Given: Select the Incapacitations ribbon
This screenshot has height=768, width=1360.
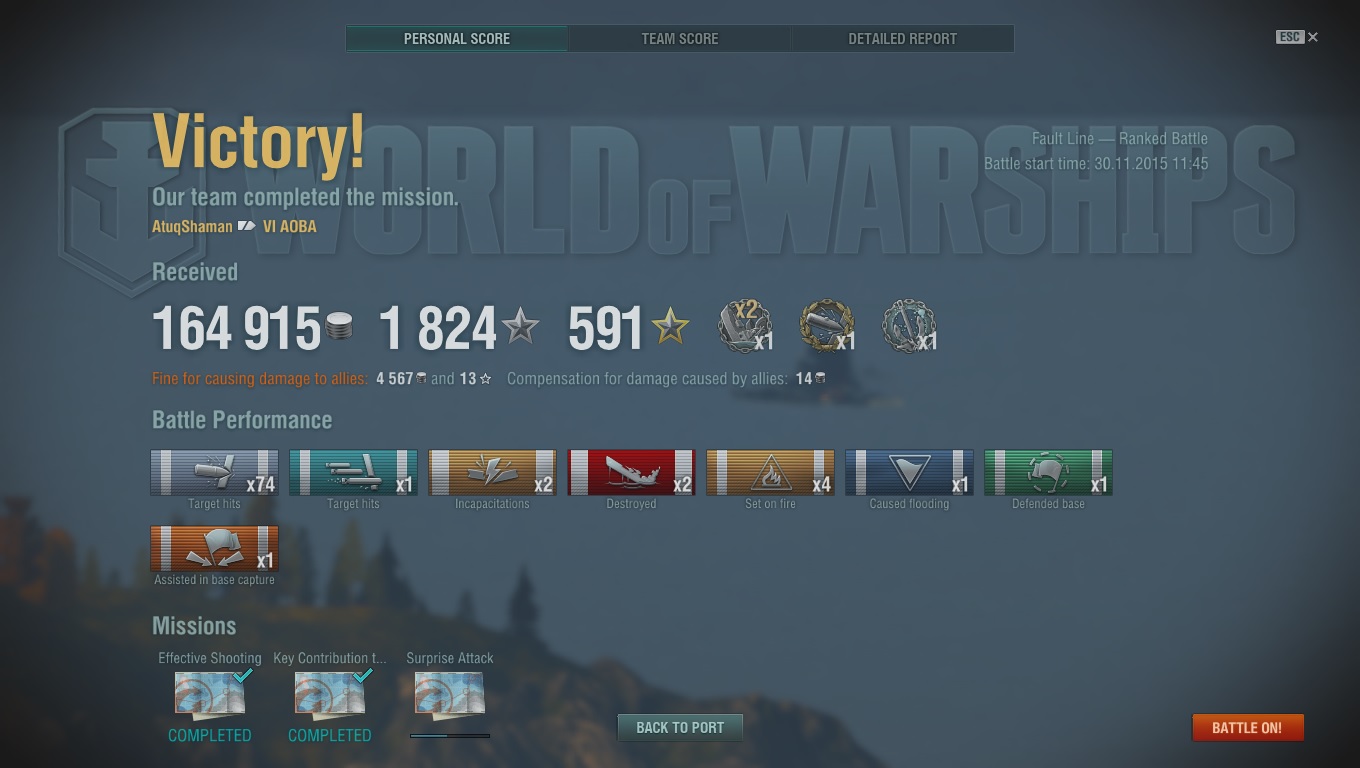Looking at the screenshot, I should tap(492, 472).
